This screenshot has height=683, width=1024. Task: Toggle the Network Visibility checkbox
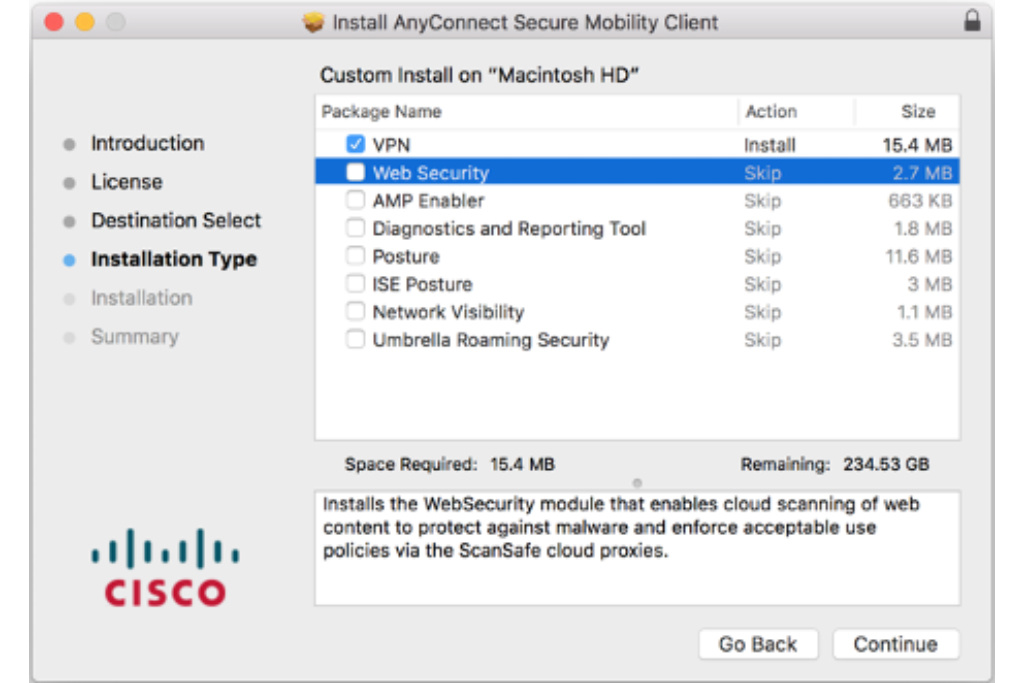[x=355, y=312]
